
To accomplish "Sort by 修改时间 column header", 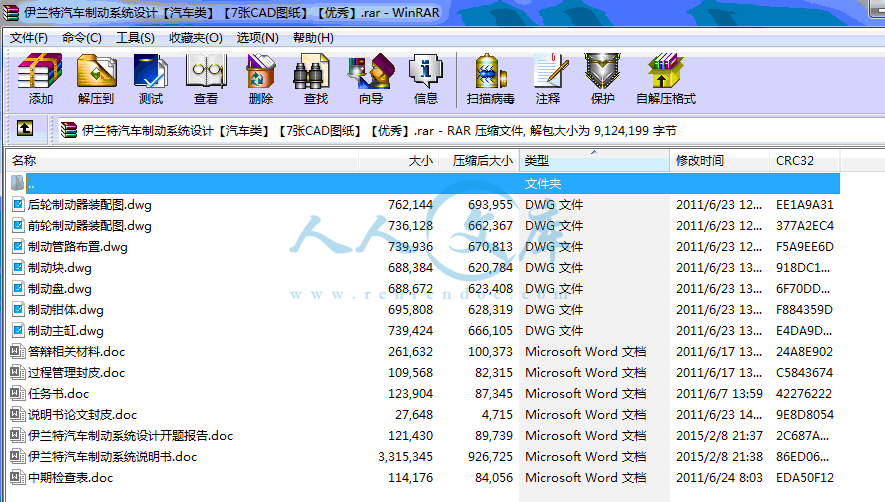I will (720, 161).
